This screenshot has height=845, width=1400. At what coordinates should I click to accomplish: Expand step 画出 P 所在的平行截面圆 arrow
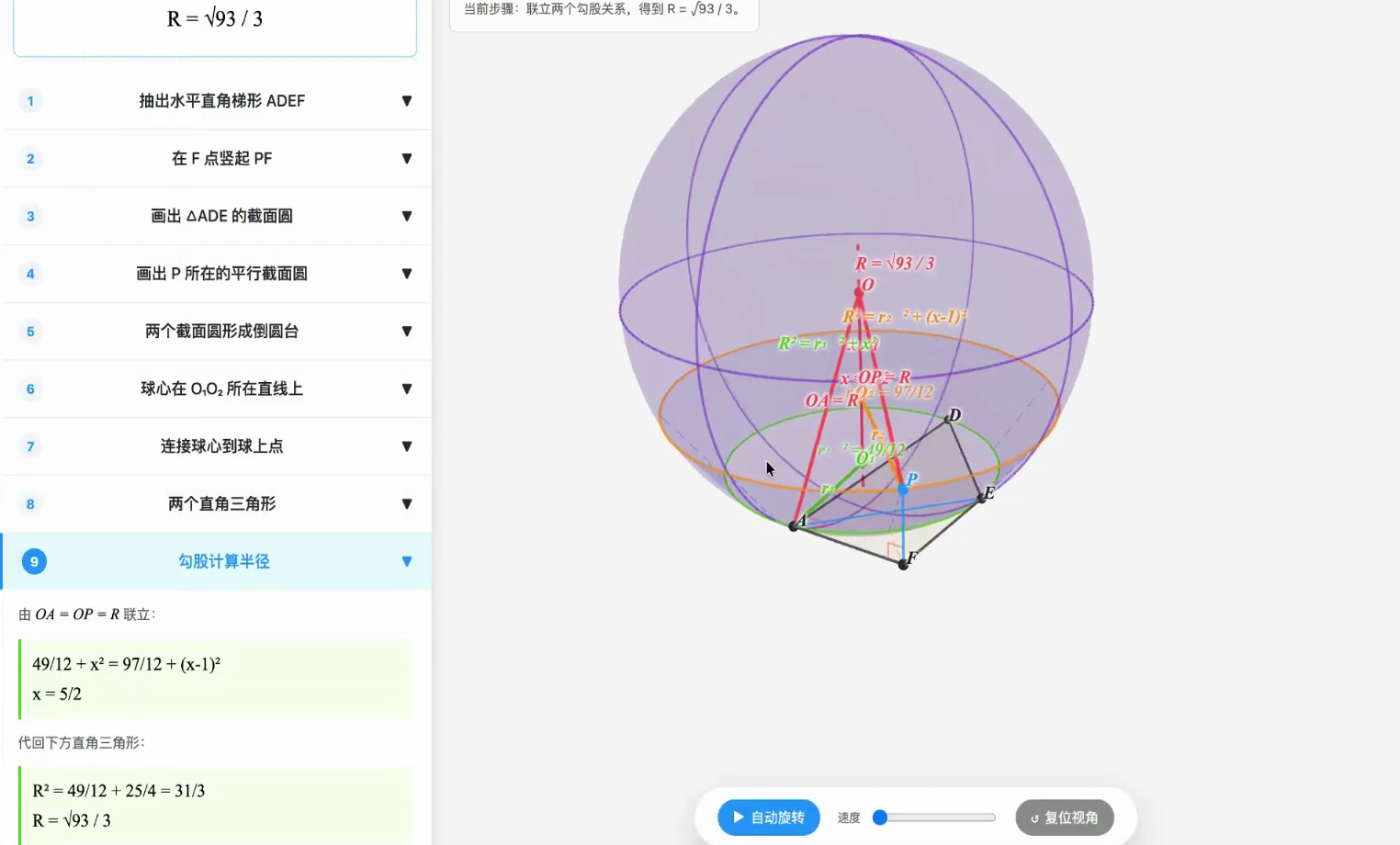(x=407, y=274)
